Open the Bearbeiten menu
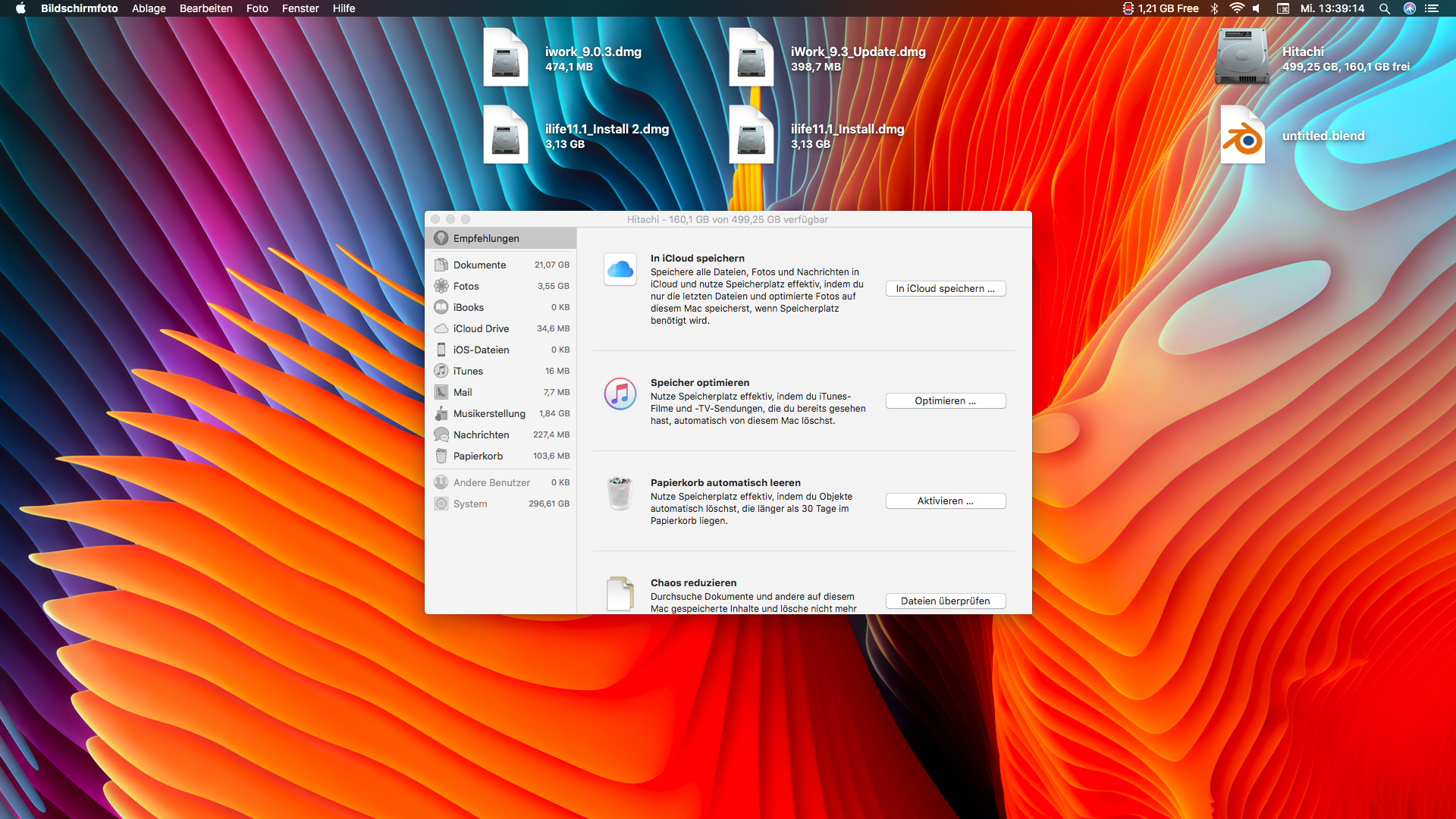Image resolution: width=1456 pixels, height=819 pixels. pyautogui.click(x=206, y=8)
